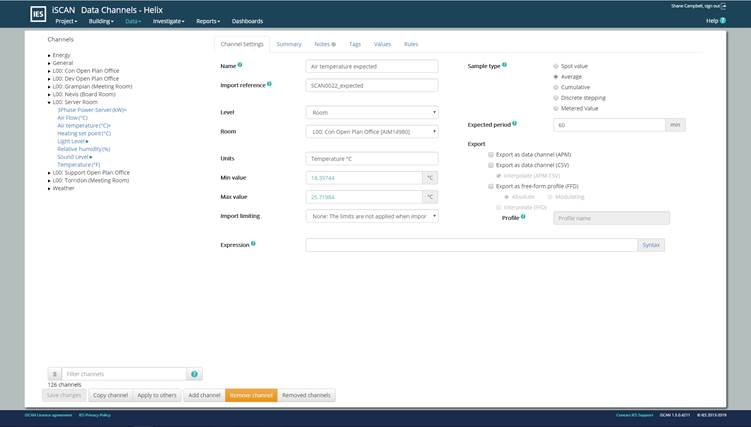Viewport: 751px width, 427px height.
Task: Open the Level dropdown
Action: (x=372, y=112)
